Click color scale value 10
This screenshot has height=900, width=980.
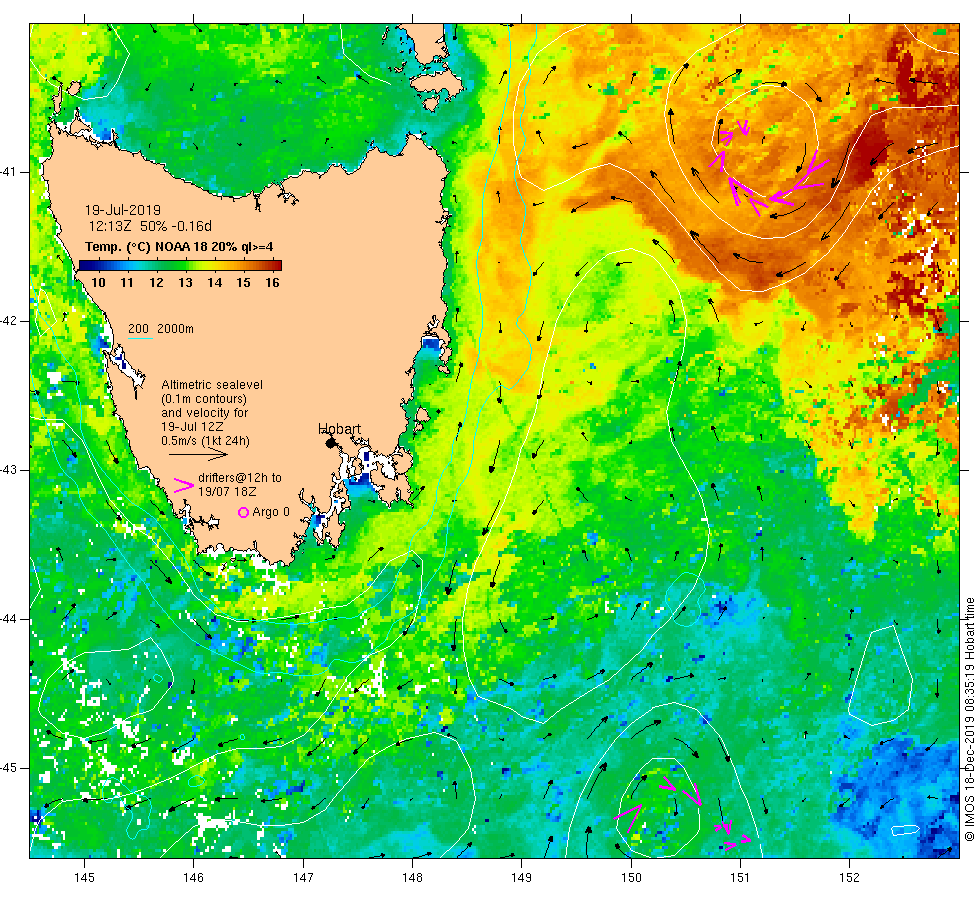pyautogui.click(x=98, y=282)
